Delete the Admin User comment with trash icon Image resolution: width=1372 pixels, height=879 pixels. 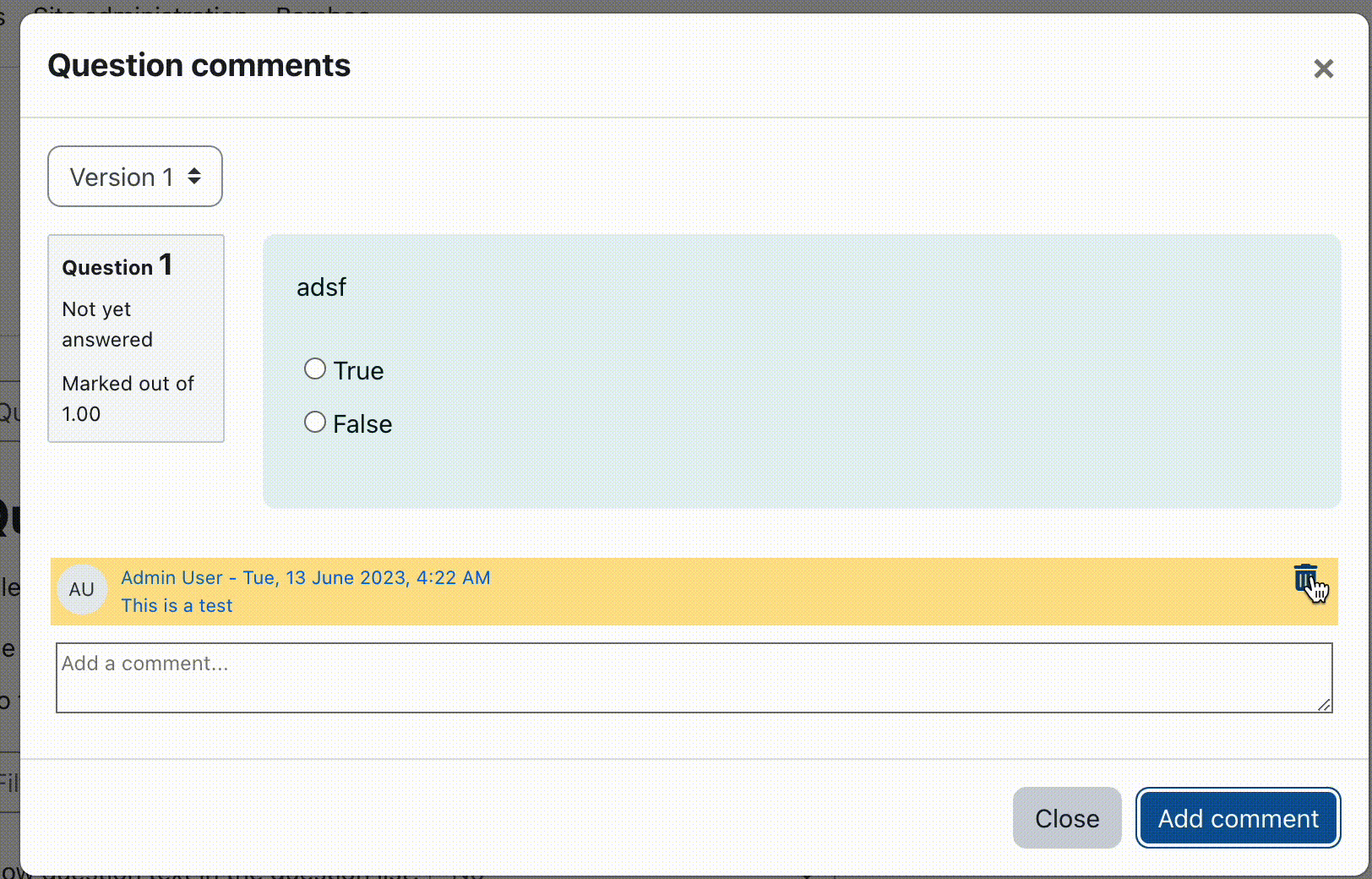(1305, 578)
